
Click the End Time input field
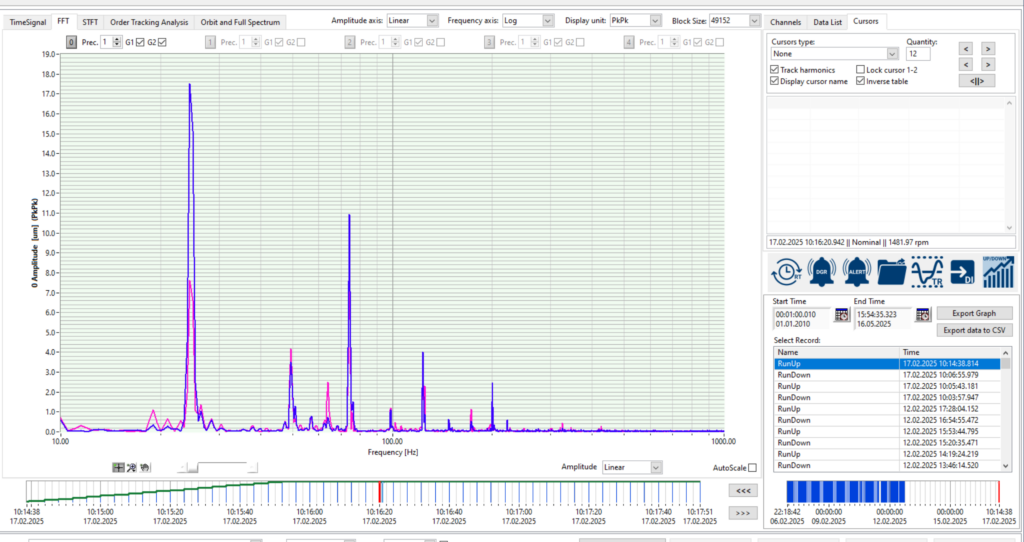(x=884, y=319)
